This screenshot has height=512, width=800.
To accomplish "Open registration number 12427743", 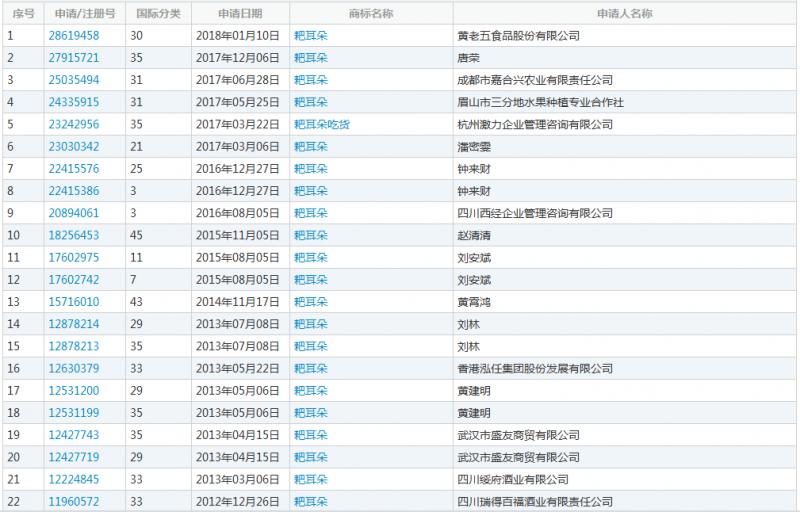I will 73,435.
